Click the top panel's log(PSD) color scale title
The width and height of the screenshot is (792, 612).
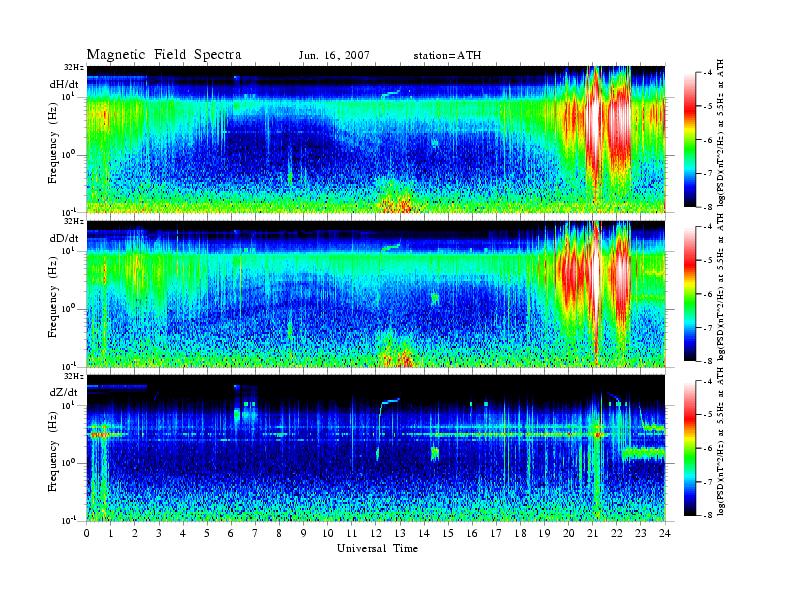[721, 132]
